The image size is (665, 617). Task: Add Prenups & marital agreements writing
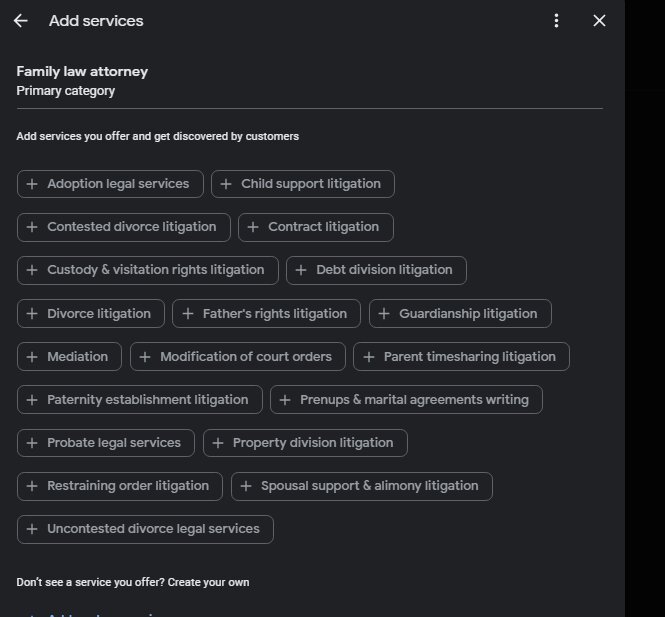coord(406,400)
